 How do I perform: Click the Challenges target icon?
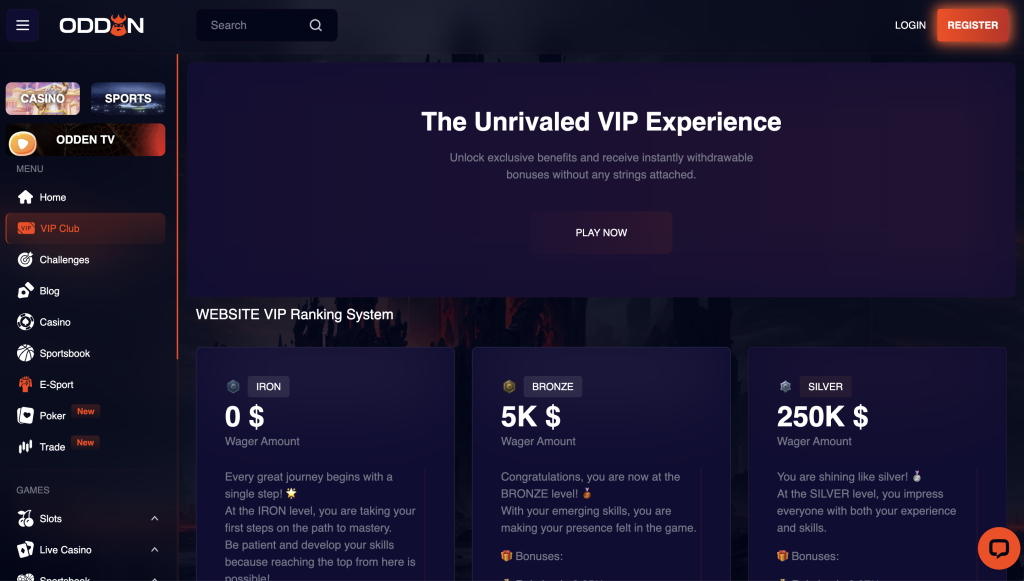(x=25, y=260)
